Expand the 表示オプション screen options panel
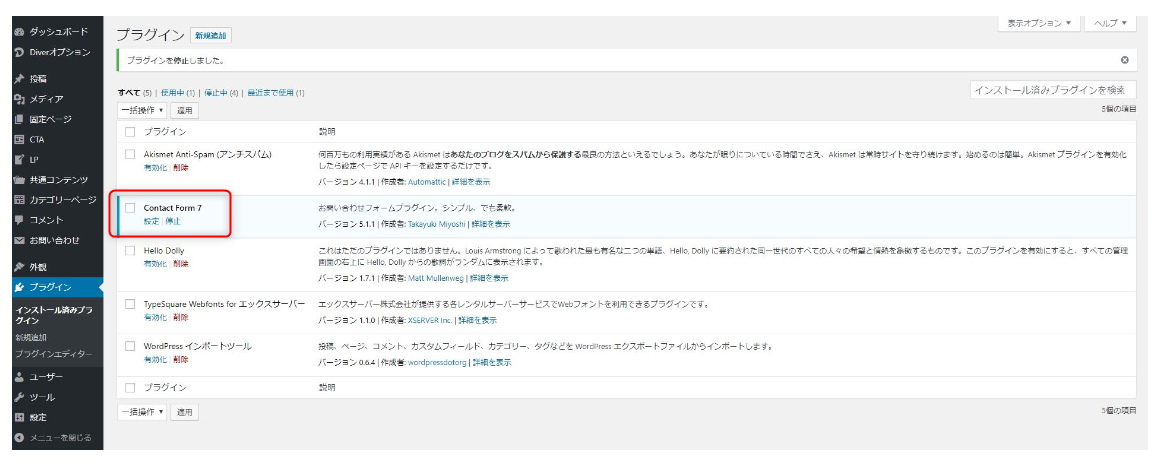This screenshot has width=1165, height=469. pyautogui.click(x=1037, y=23)
